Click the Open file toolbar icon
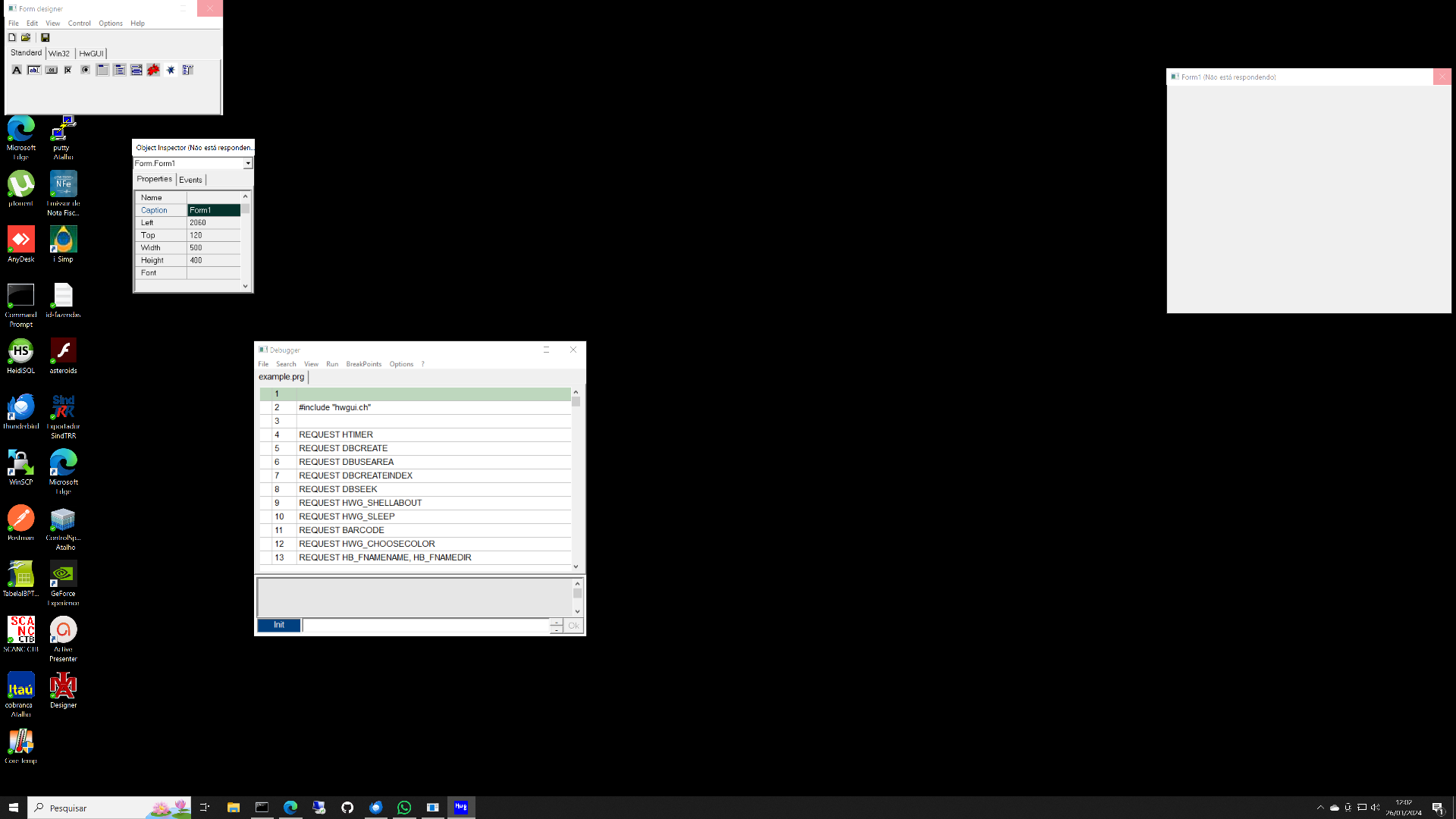This screenshot has width=1456, height=819. [x=26, y=37]
